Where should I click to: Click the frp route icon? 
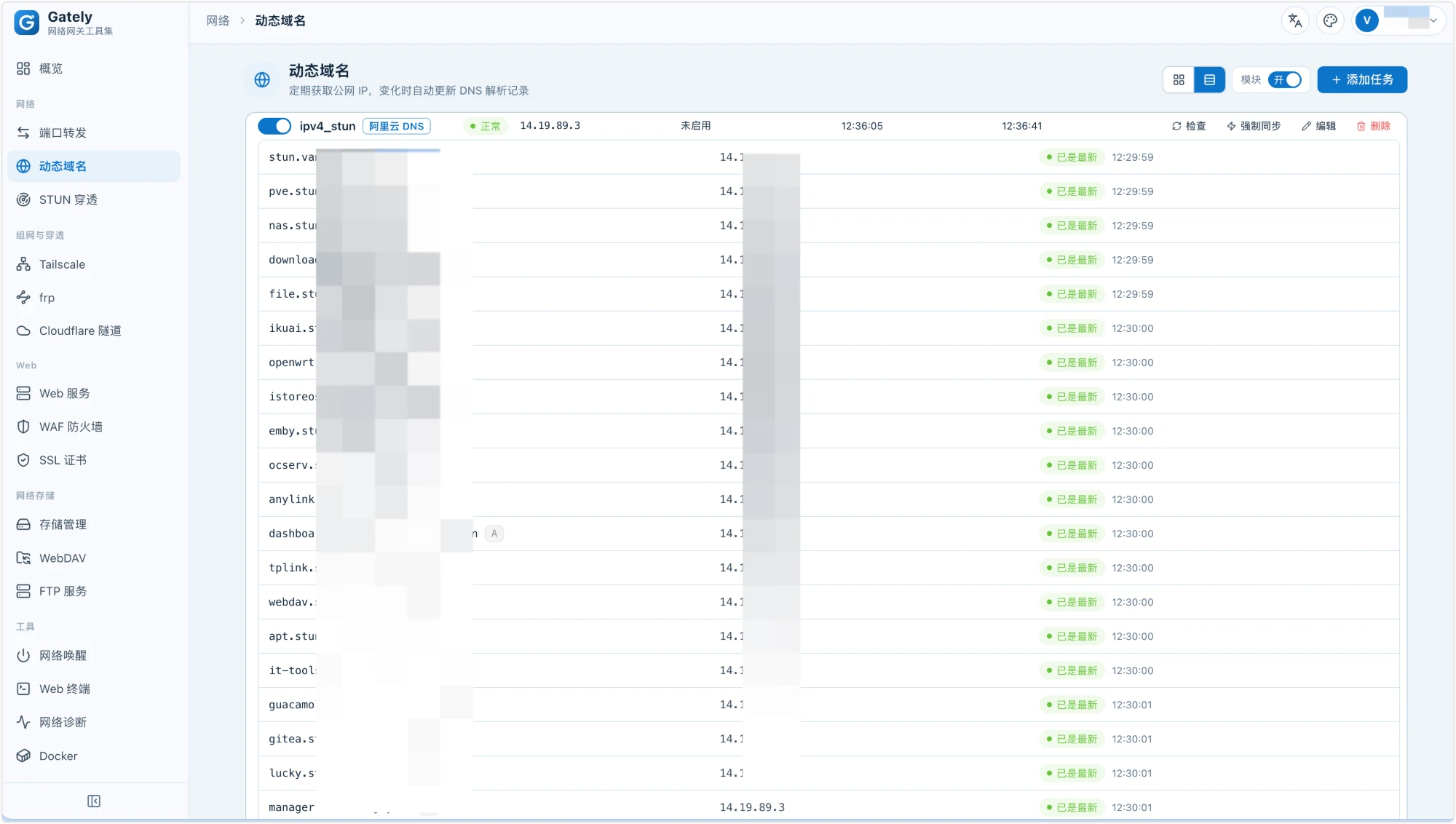tap(23, 298)
